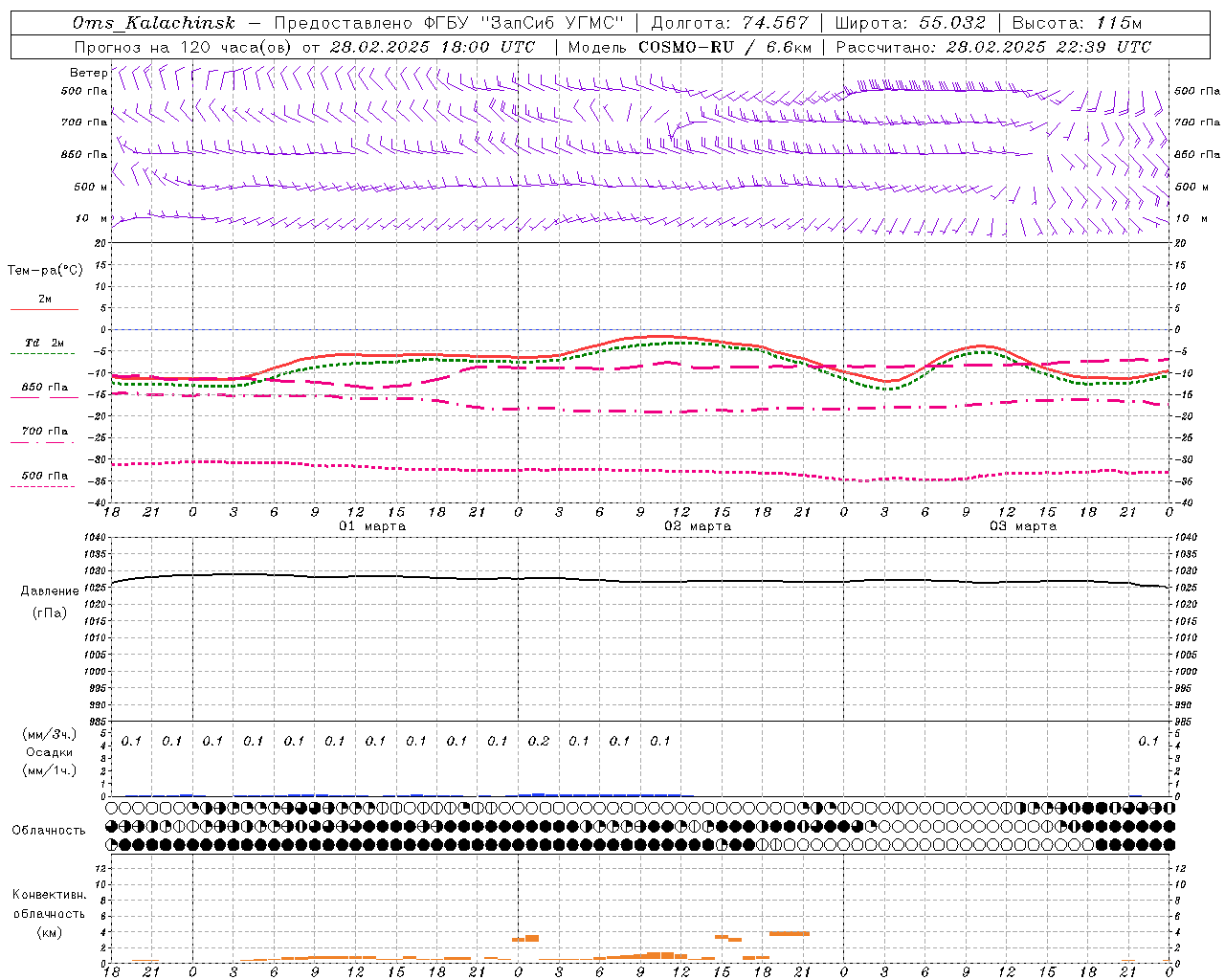This screenshot has width=1225, height=980.
Task: Click the "03 марта" date label
Action: [x=1024, y=526]
